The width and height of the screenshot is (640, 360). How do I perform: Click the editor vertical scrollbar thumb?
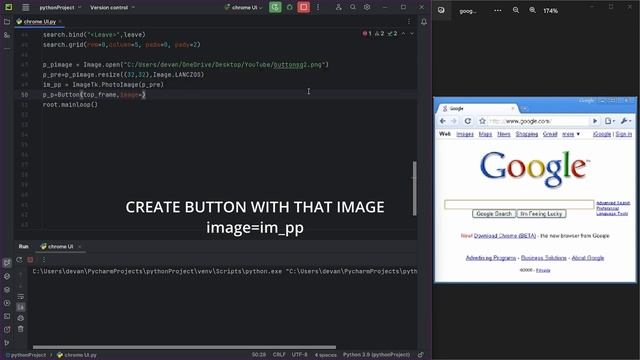click(414, 188)
